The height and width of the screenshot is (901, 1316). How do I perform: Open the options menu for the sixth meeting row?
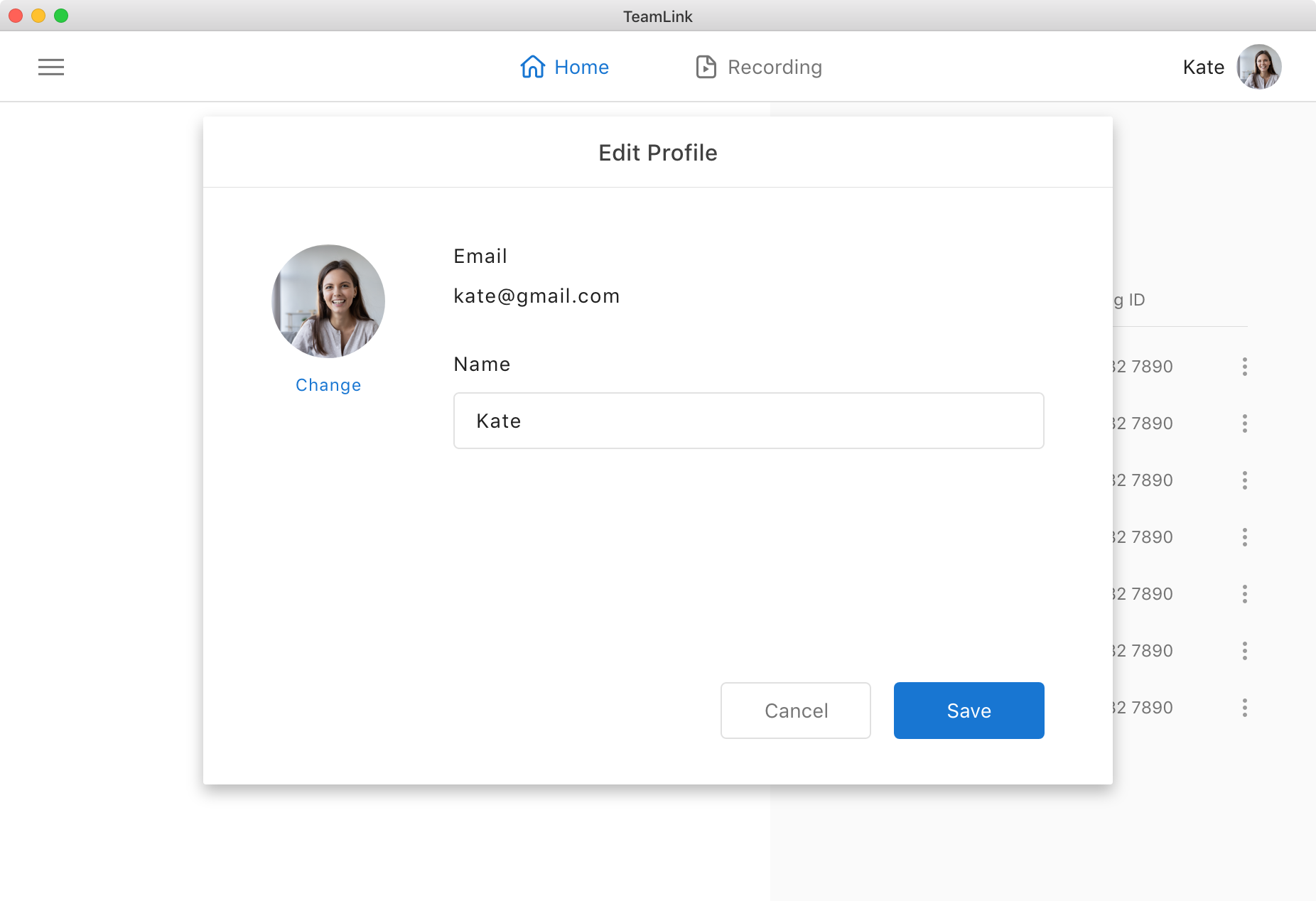1244,651
